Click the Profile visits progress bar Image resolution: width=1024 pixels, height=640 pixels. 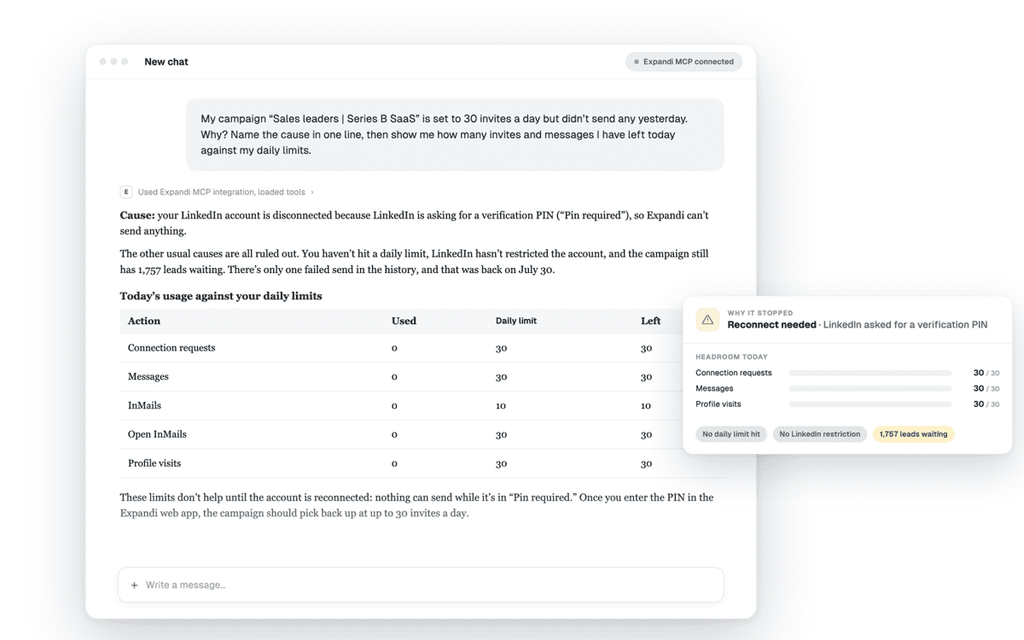[x=870, y=404]
